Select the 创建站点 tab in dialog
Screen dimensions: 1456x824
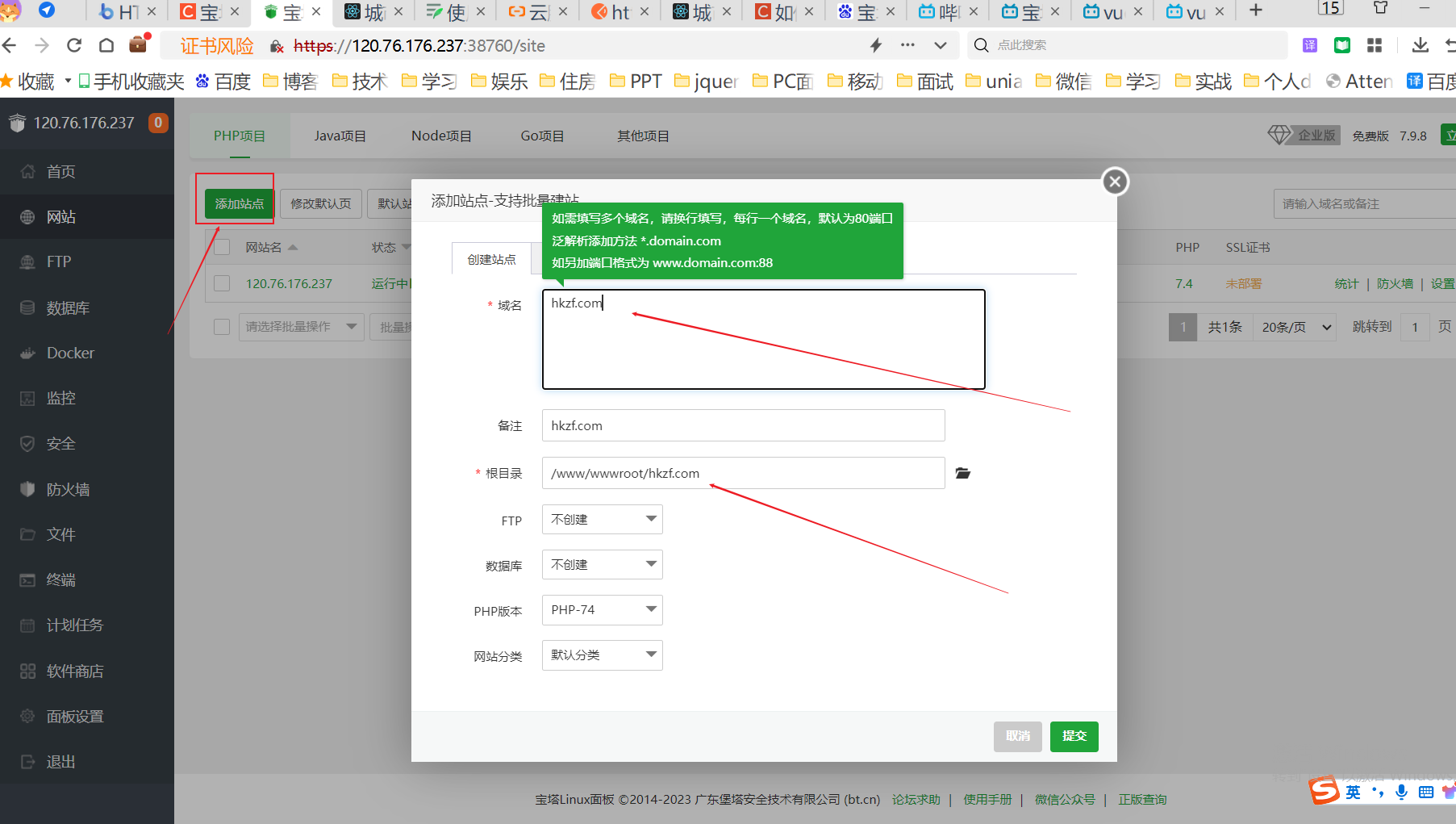point(491,259)
